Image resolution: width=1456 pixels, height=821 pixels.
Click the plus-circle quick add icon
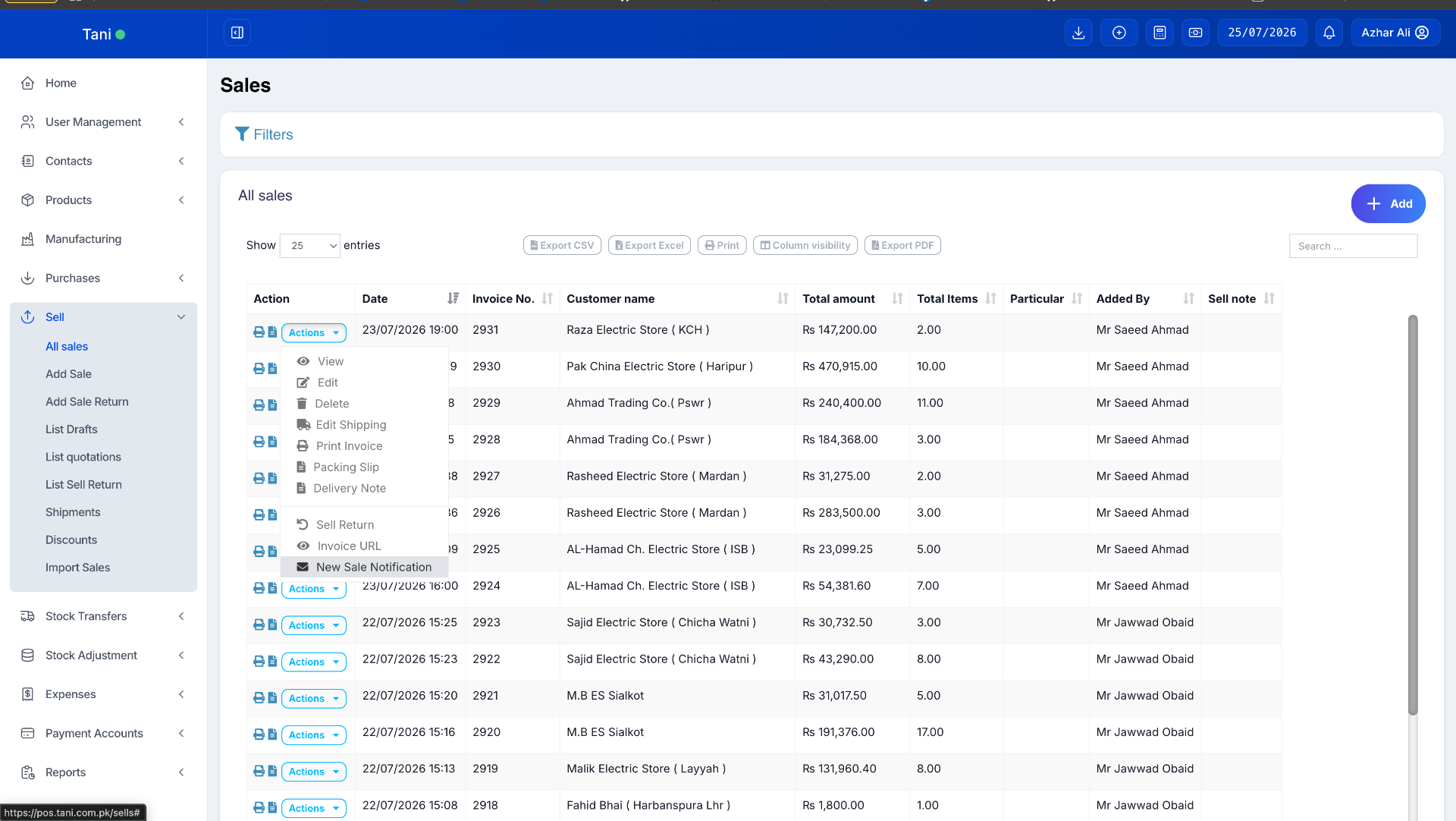click(1119, 33)
